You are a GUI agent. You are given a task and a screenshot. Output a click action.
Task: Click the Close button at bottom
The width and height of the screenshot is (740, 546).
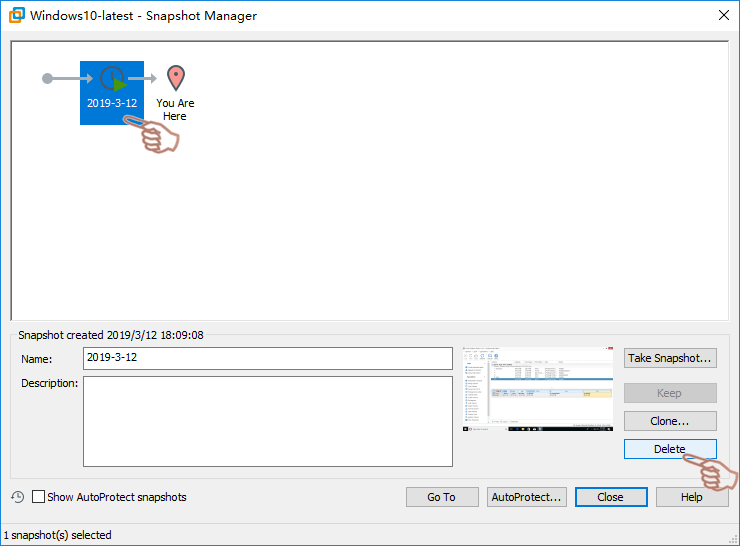[x=610, y=497]
